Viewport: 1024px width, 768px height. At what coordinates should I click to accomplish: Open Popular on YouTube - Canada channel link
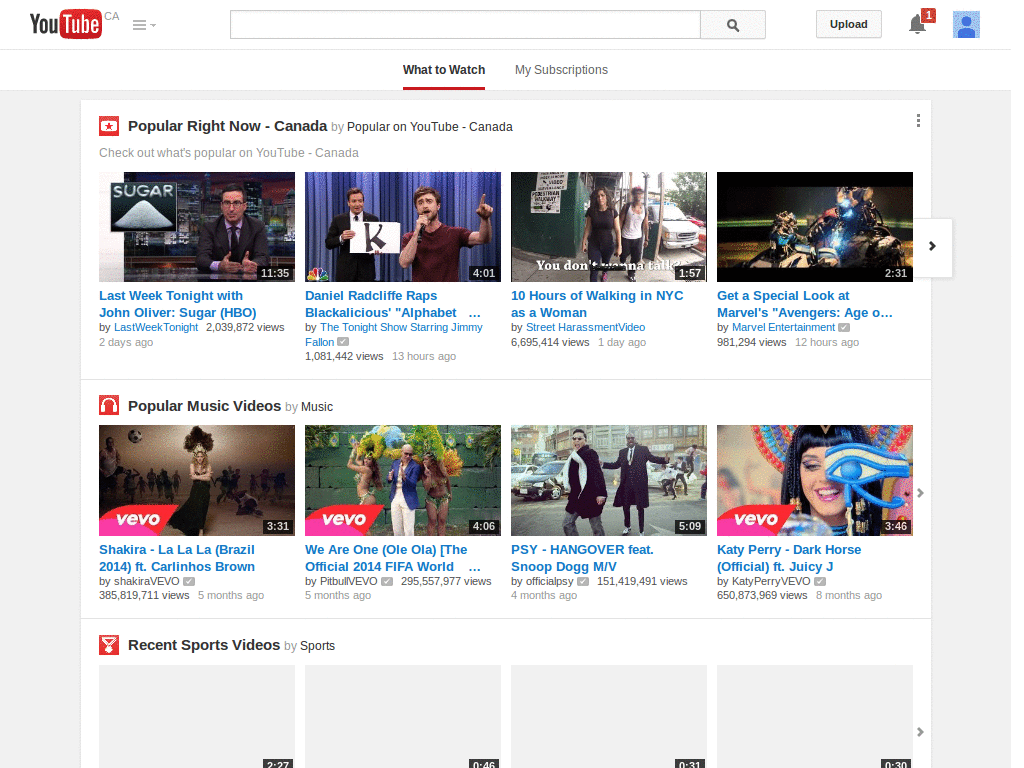pos(430,127)
